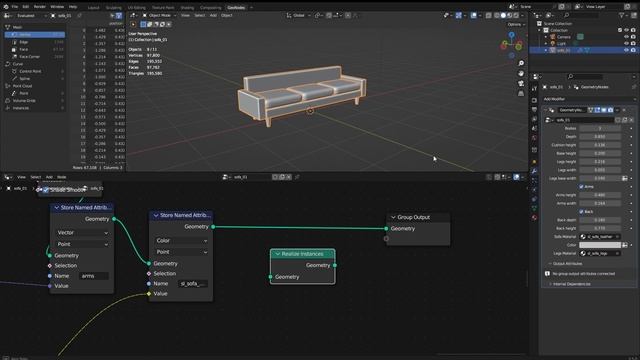Open the File menu
Screen dimensions: 640x360
[15, 7]
